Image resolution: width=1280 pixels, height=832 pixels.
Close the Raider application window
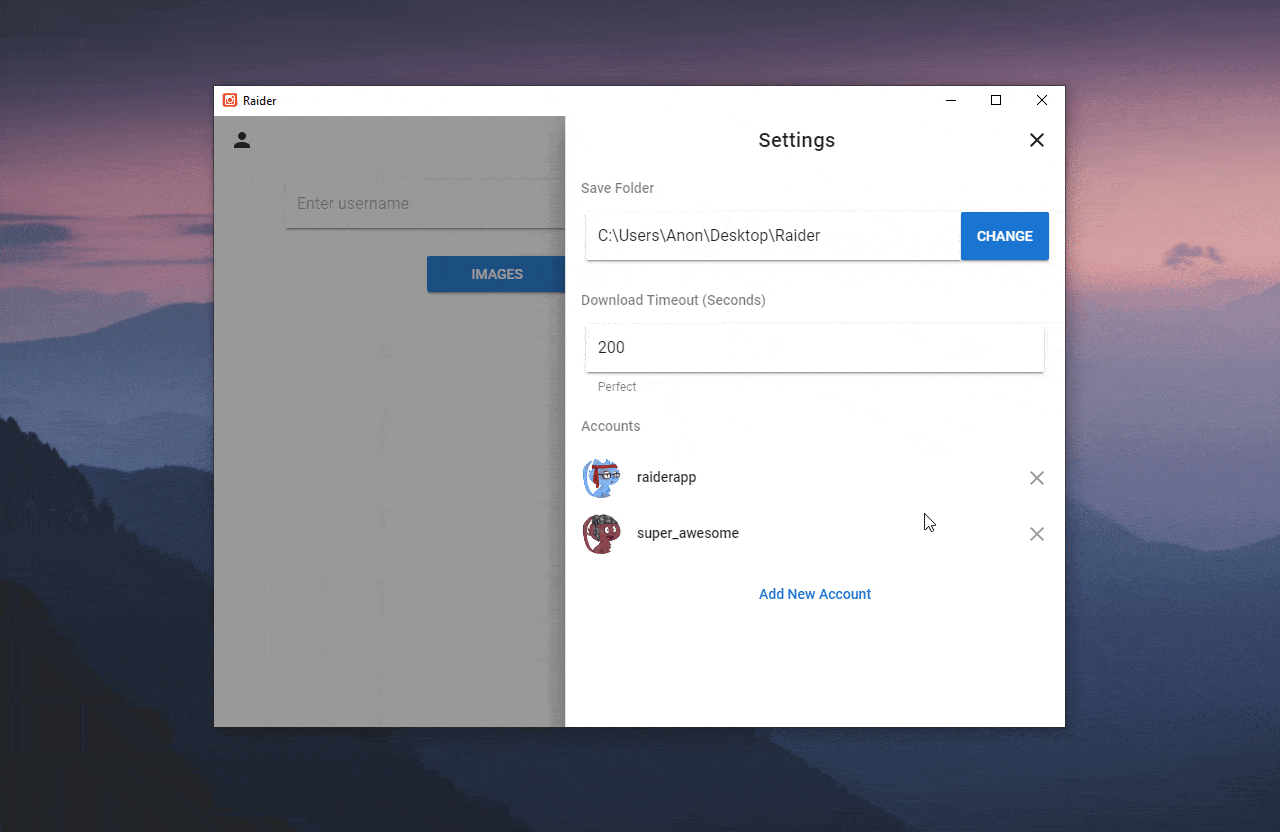click(1042, 100)
